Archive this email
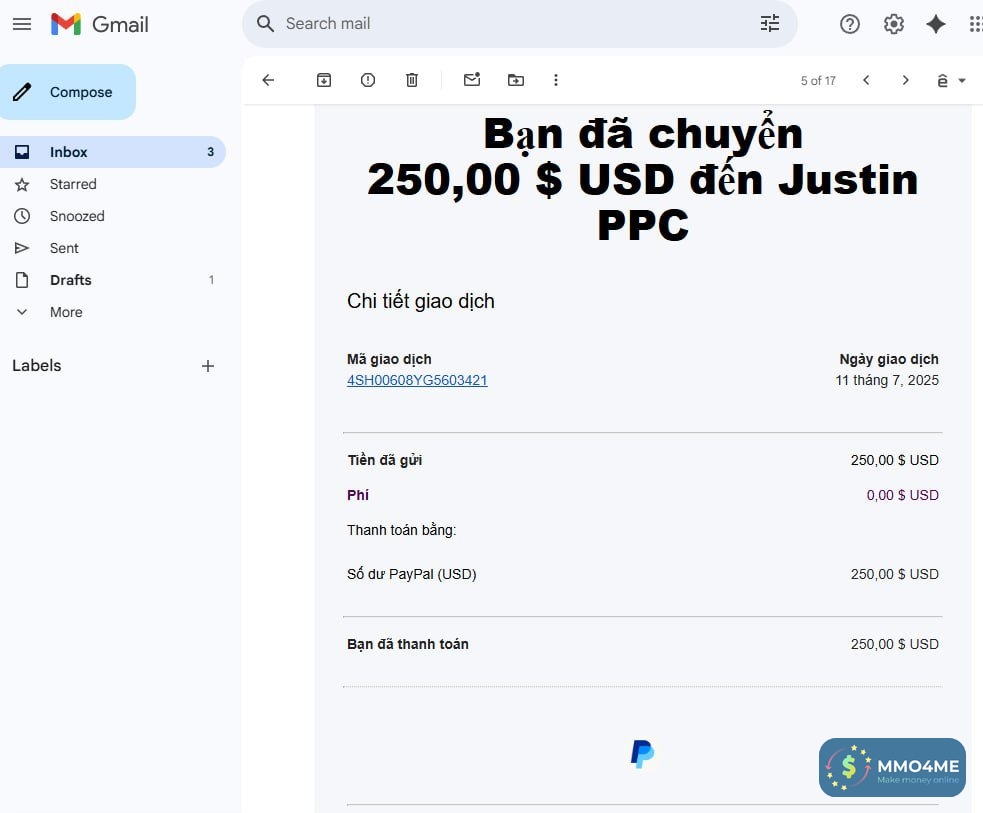Image resolution: width=983 pixels, height=813 pixels. 323,80
